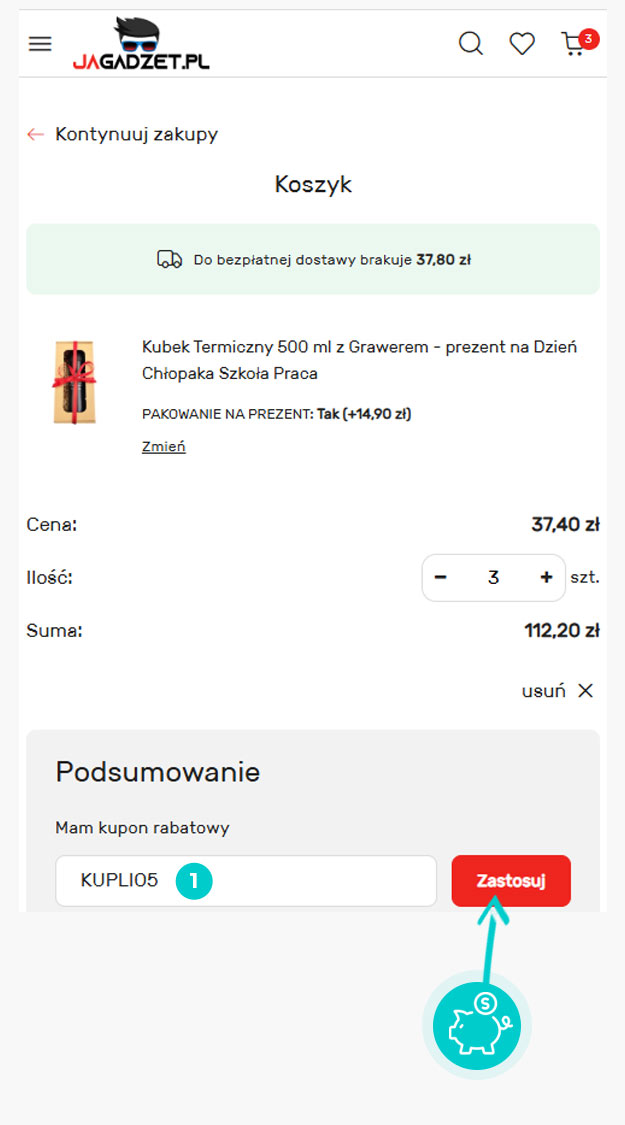Click the coupon code input field
This screenshot has height=1125, width=625.
coord(300,881)
